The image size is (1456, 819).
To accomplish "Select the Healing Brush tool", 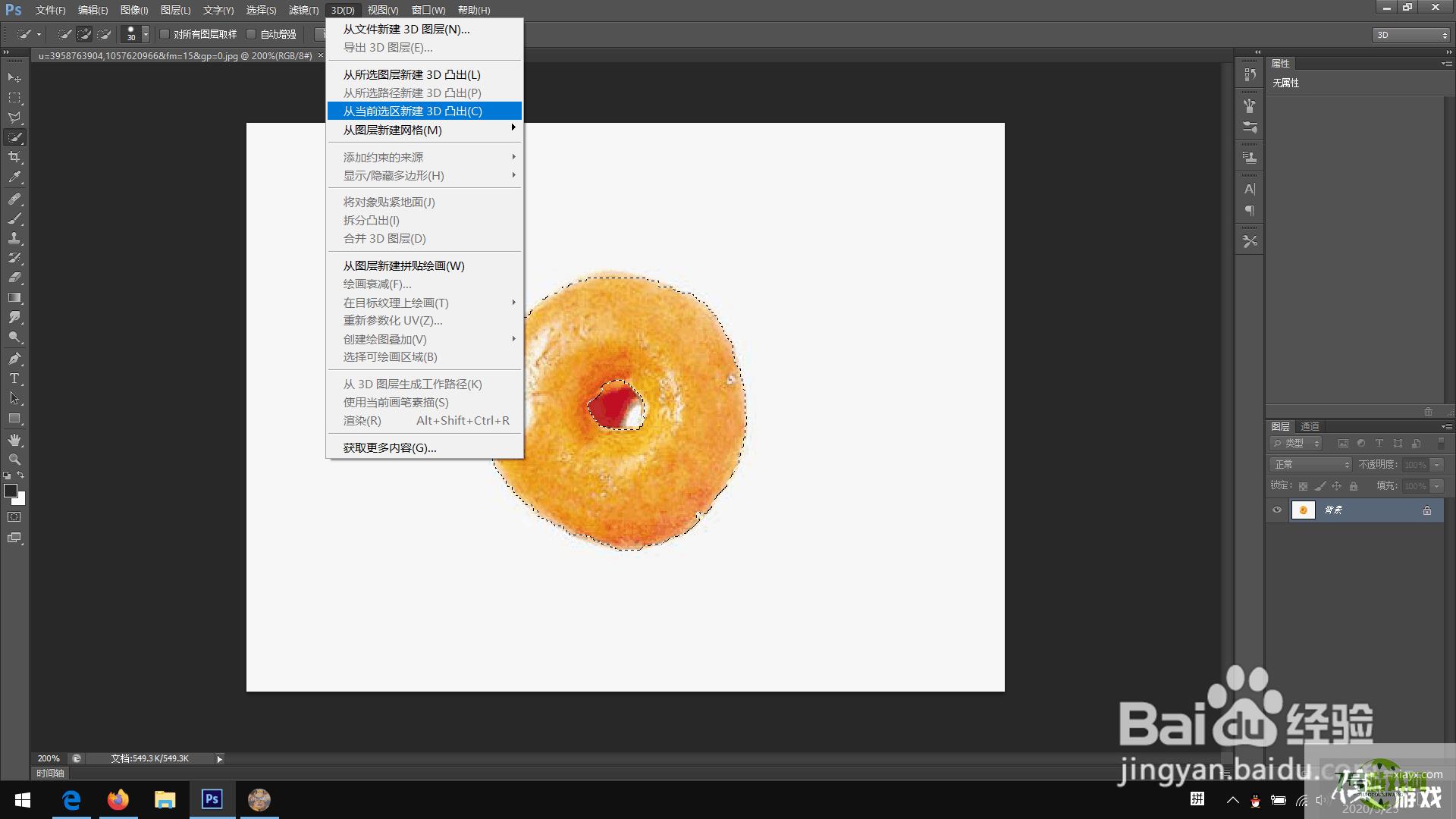I will click(14, 199).
